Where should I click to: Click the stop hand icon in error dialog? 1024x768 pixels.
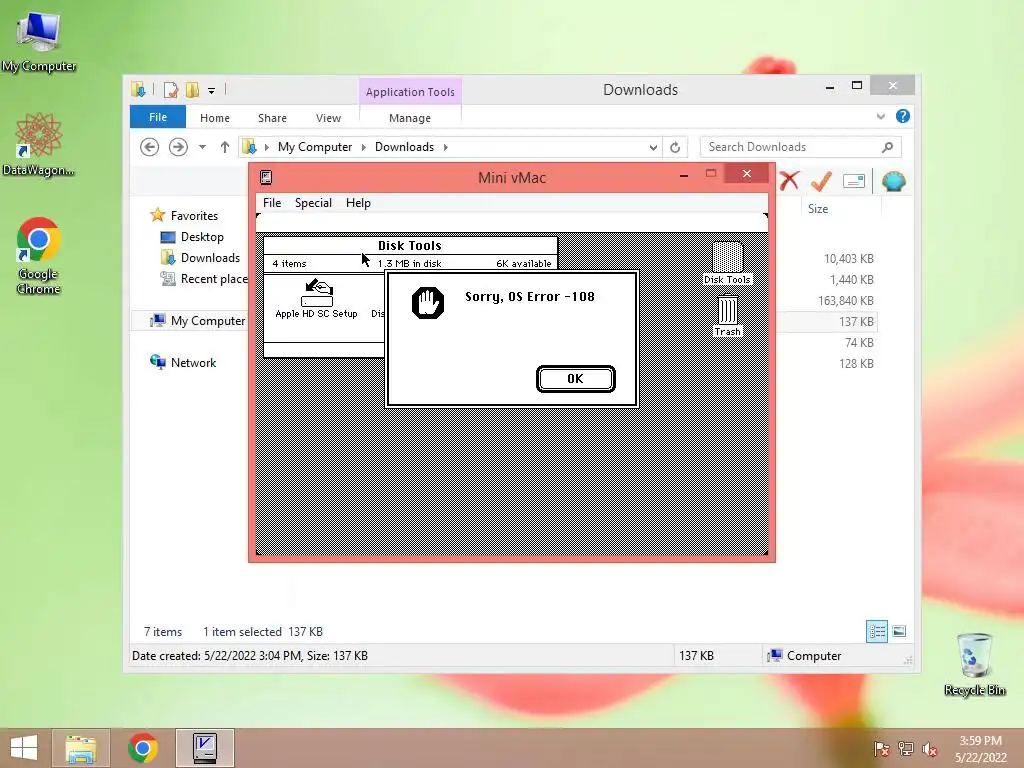[x=428, y=302]
